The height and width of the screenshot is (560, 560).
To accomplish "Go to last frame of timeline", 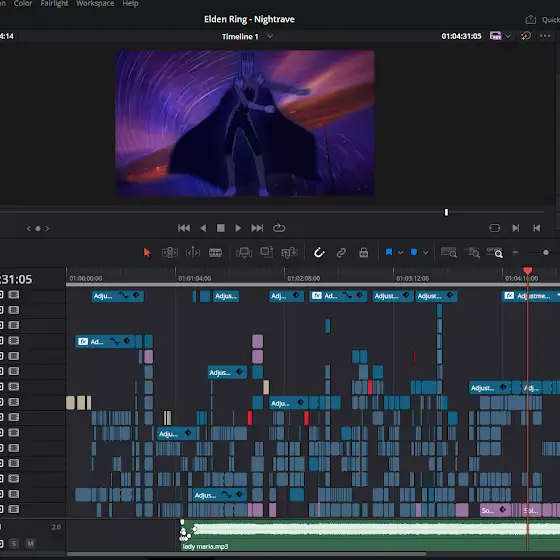I will click(x=257, y=228).
